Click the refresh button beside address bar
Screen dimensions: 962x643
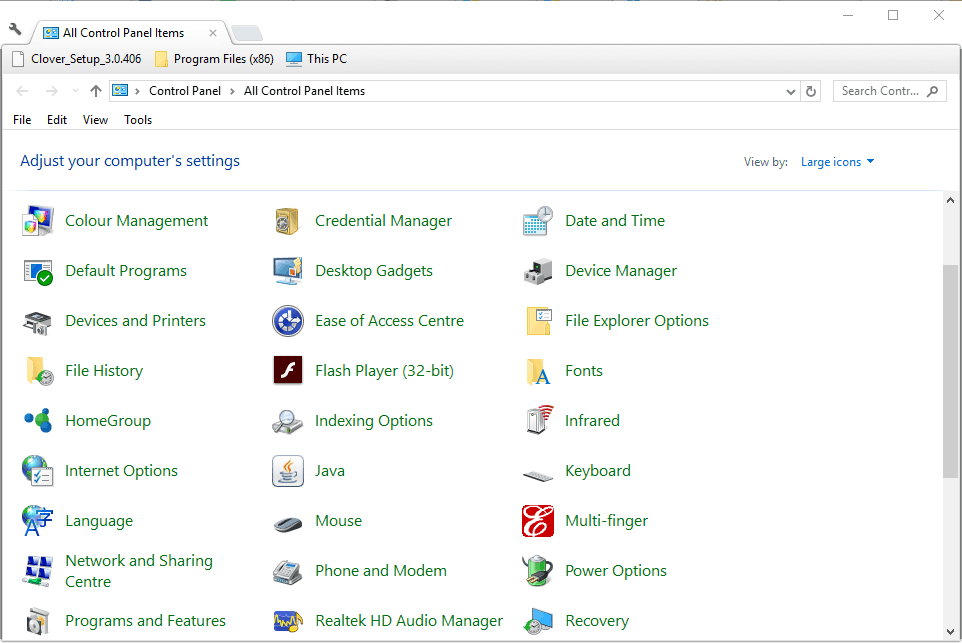click(811, 91)
